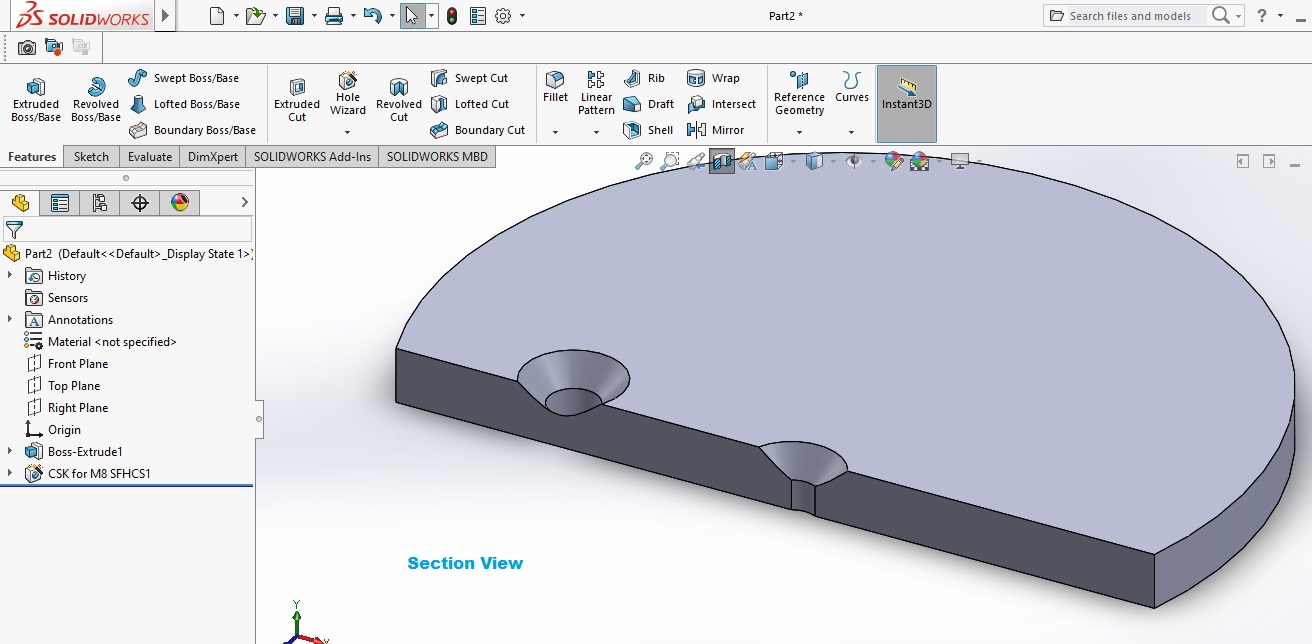The height and width of the screenshot is (644, 1312).
Task: Select Top Plane in the tree
Action: point(62,386)
